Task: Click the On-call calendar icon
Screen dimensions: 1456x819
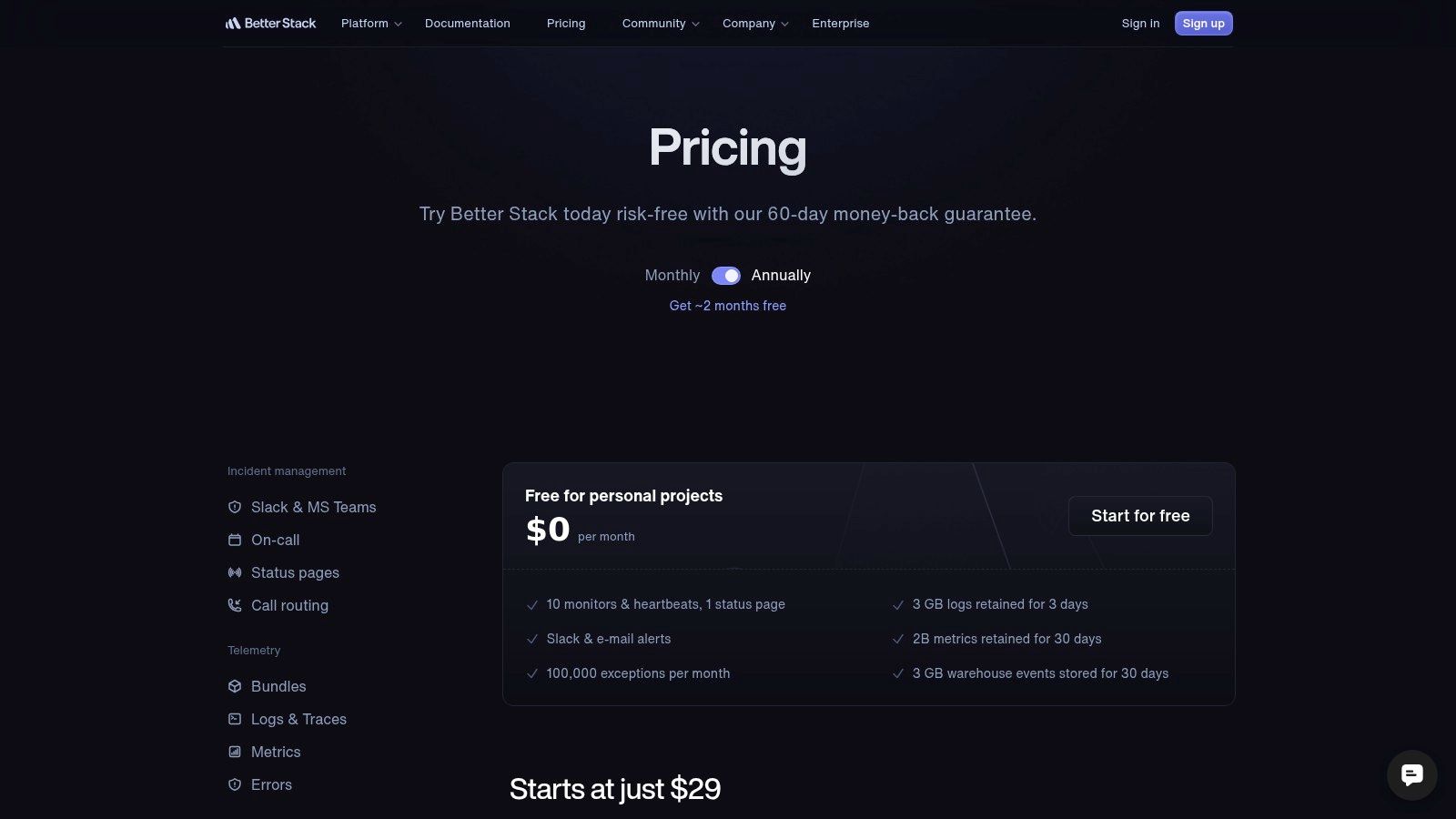Action: click(x=235, y=540)
